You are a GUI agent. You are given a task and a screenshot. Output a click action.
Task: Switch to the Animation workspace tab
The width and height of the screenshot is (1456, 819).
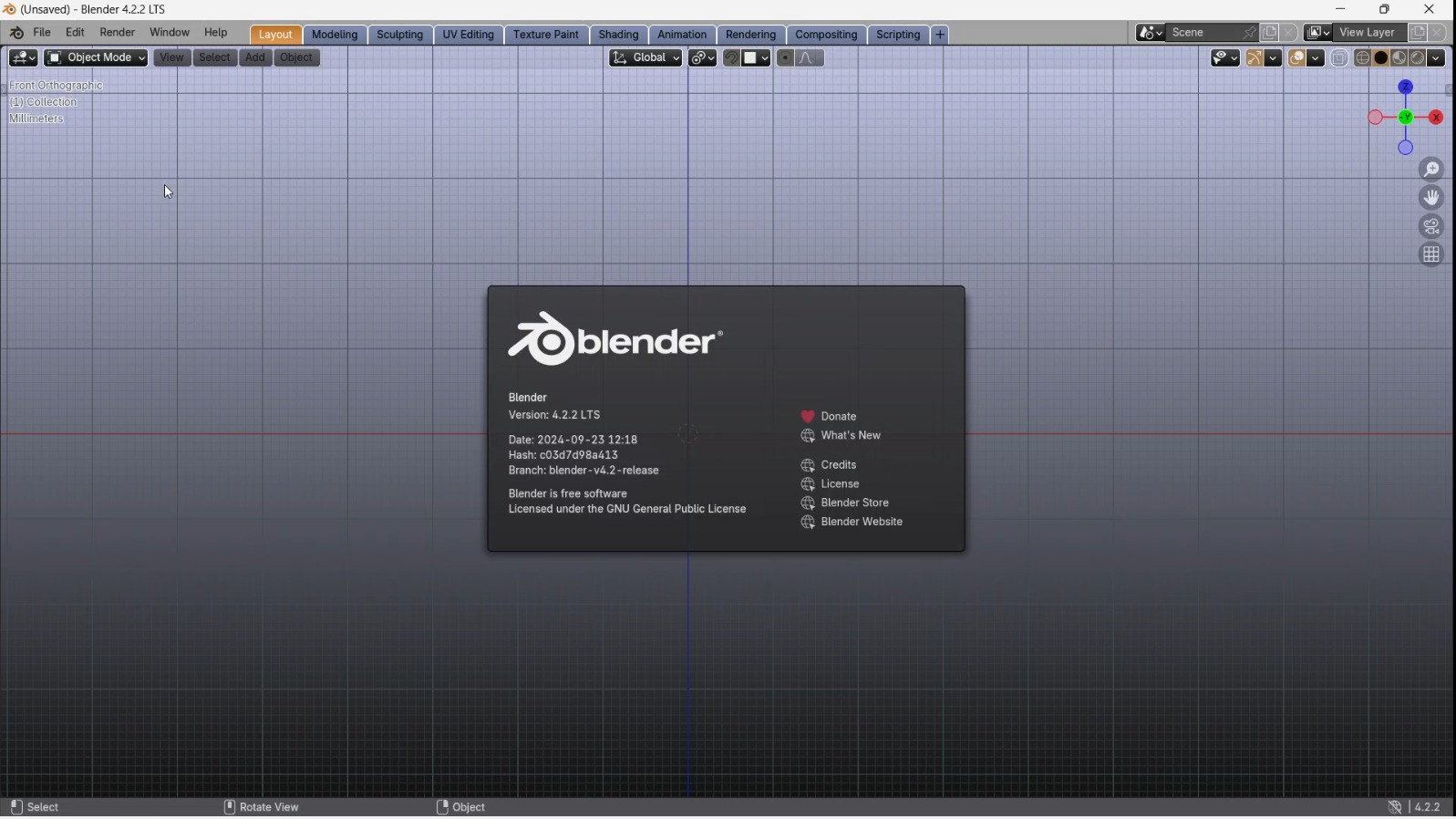(x=683, y=35)
